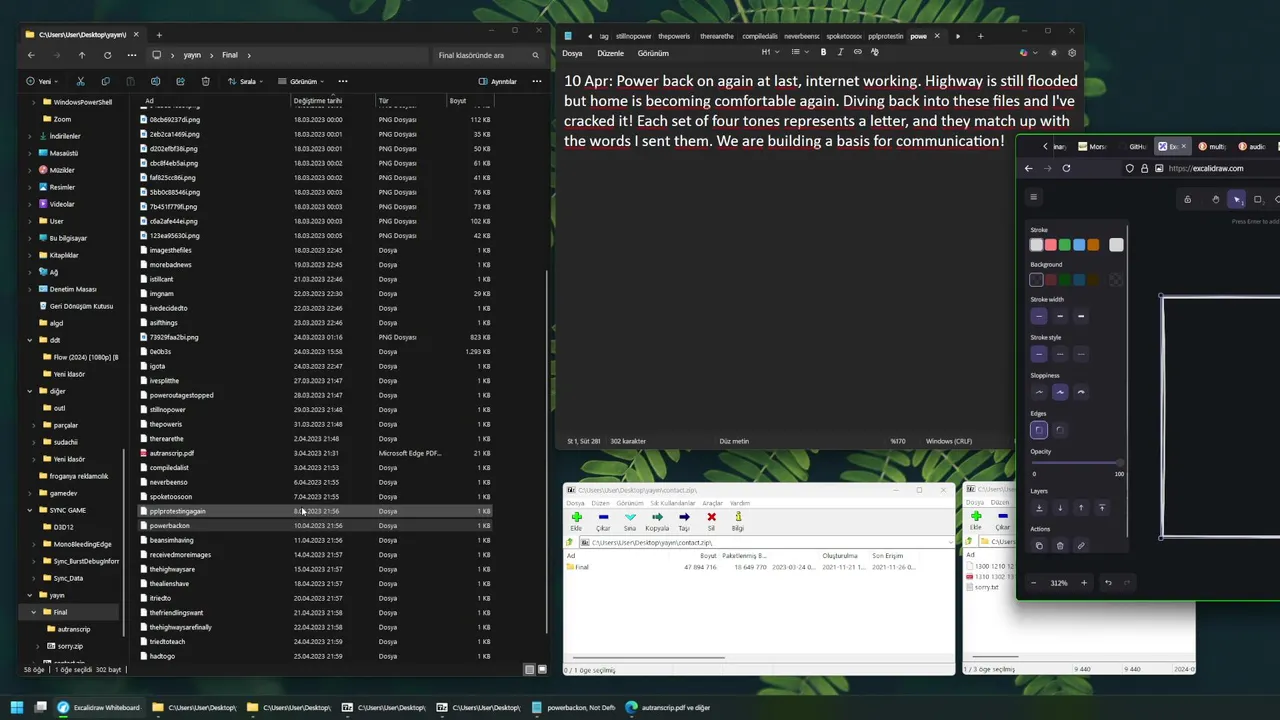Open the Düzenle menu in Notepad
Viewport: 1280px width, 720px height.
[x=610, y=53]
